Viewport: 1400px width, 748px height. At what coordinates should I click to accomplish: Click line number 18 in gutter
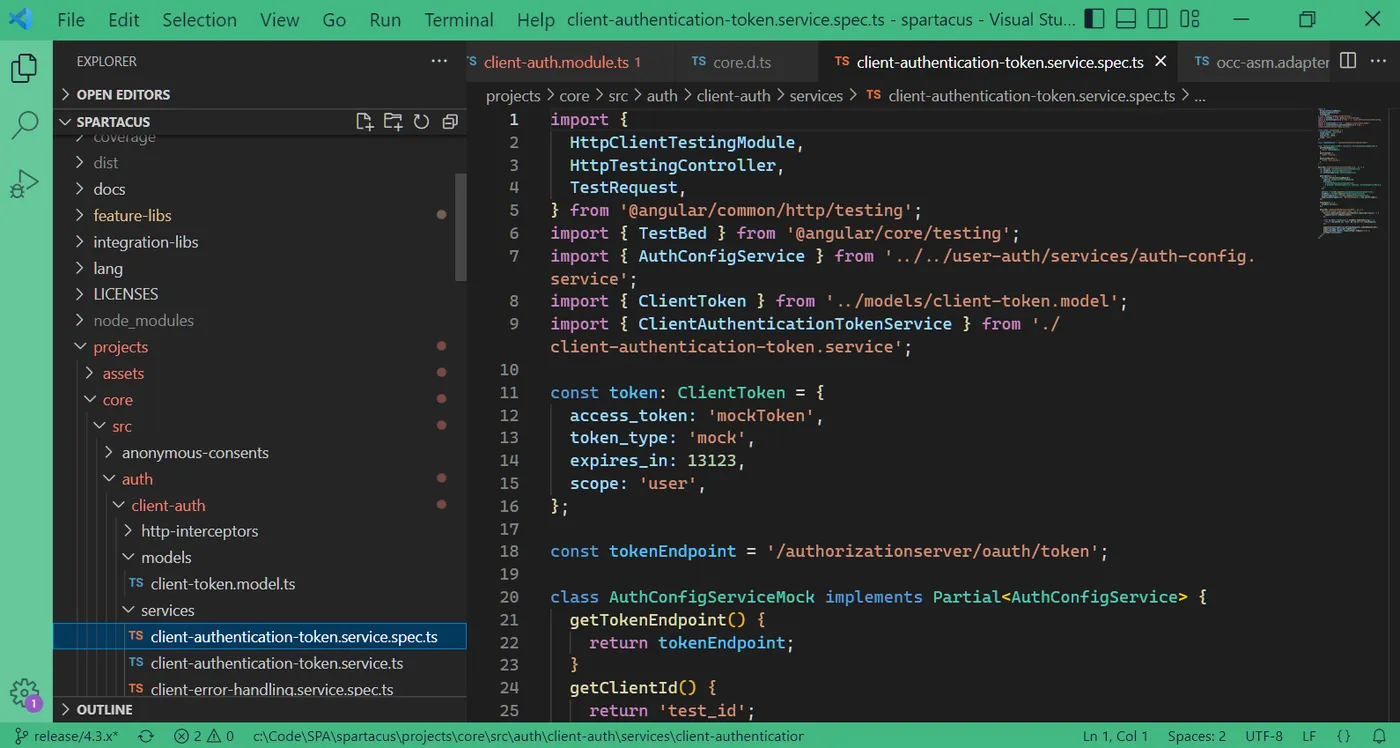[x=509, y=551]
